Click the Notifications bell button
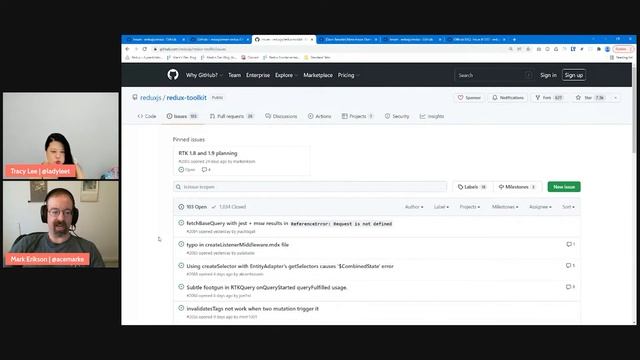Image resolution: width=640 pixels, height=360 pixels. [x=508, y=98]
